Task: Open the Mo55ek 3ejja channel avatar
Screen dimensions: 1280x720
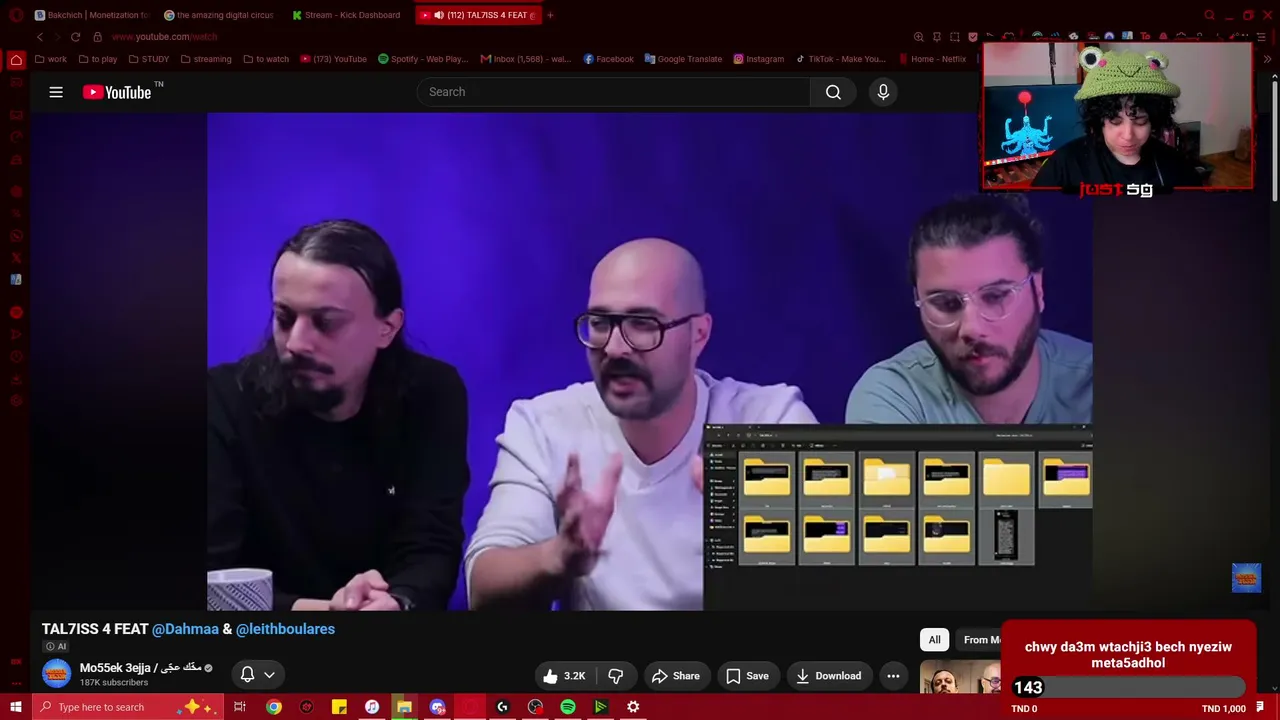Action: coord(56,674)
